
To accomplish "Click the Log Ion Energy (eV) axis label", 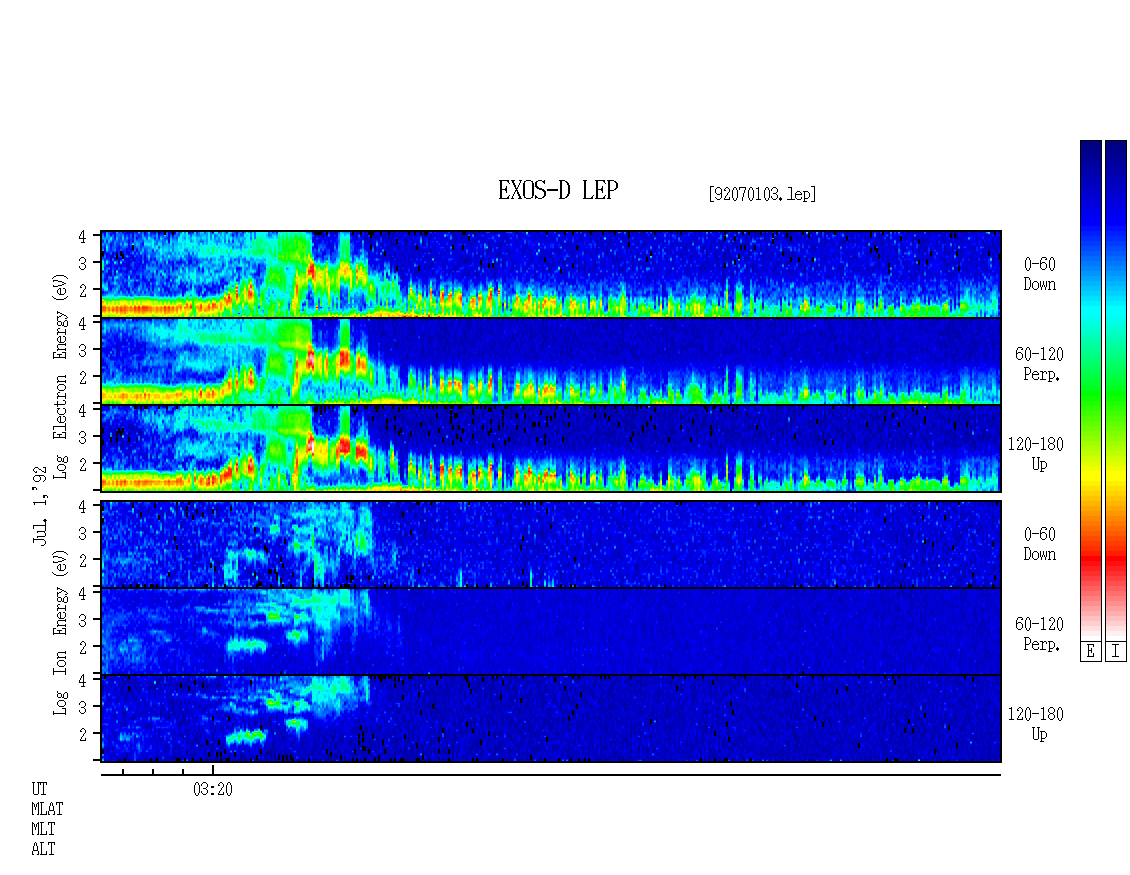I will click(x=61, y=633).
